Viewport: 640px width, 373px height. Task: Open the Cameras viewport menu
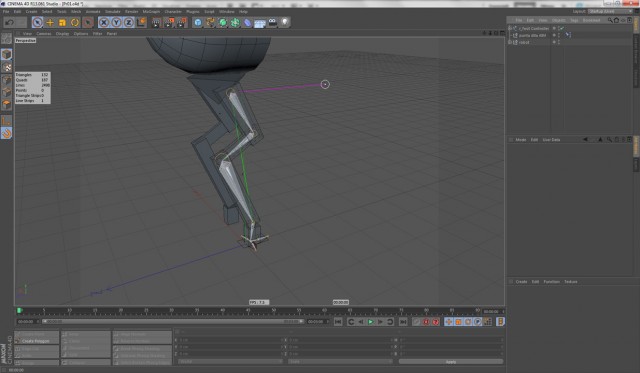coord(44,33)
